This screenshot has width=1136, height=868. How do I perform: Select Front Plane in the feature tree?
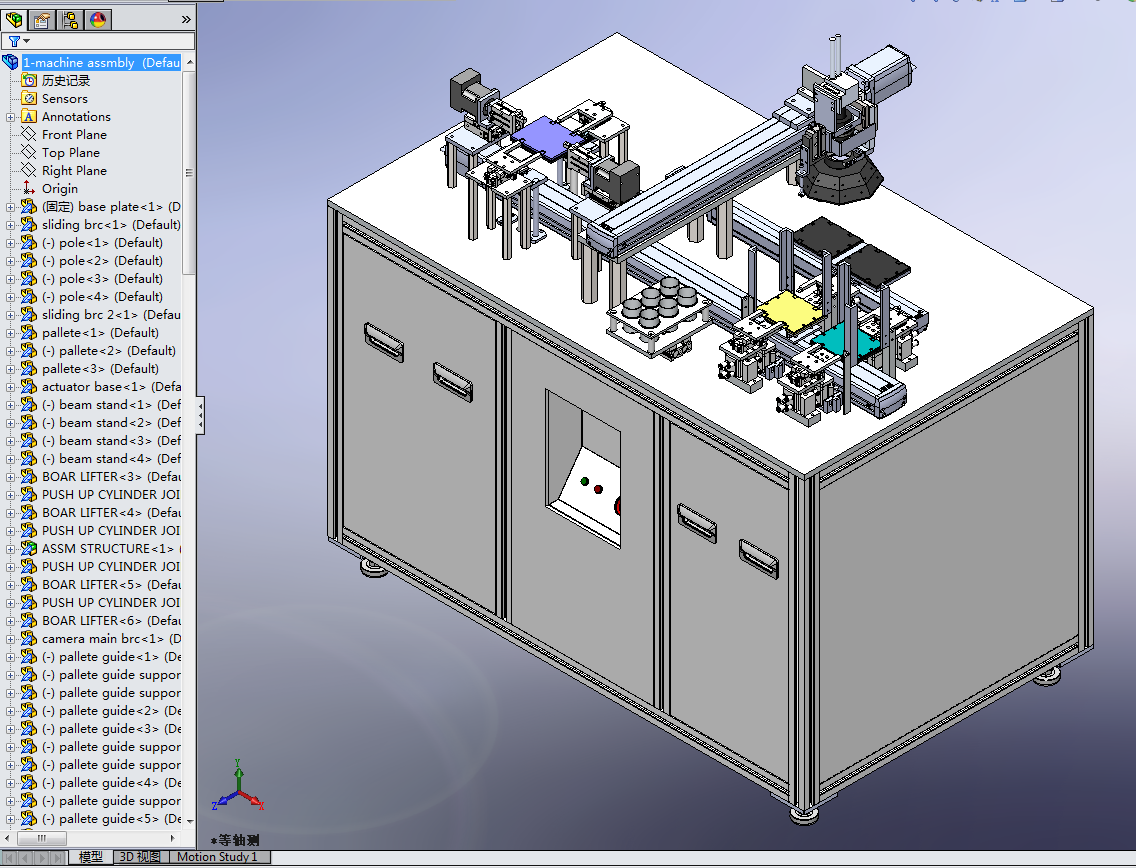click(73, 135)
